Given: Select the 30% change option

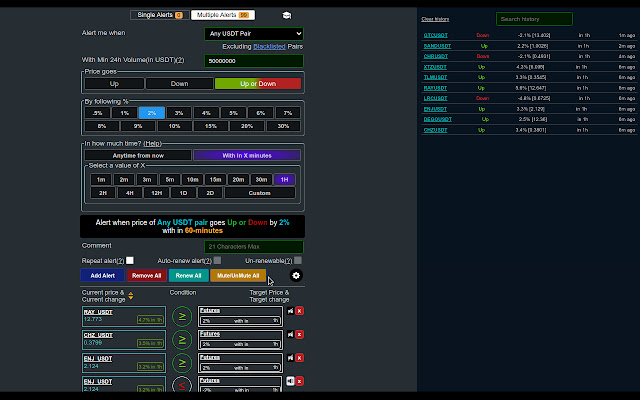Looking at the screenshot, I should (283, 126).
